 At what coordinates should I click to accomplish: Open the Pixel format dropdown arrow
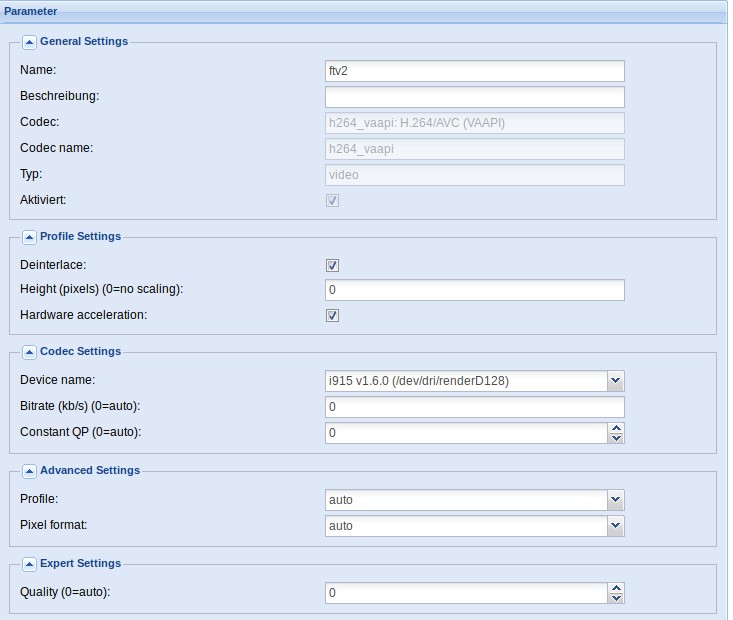616,526
